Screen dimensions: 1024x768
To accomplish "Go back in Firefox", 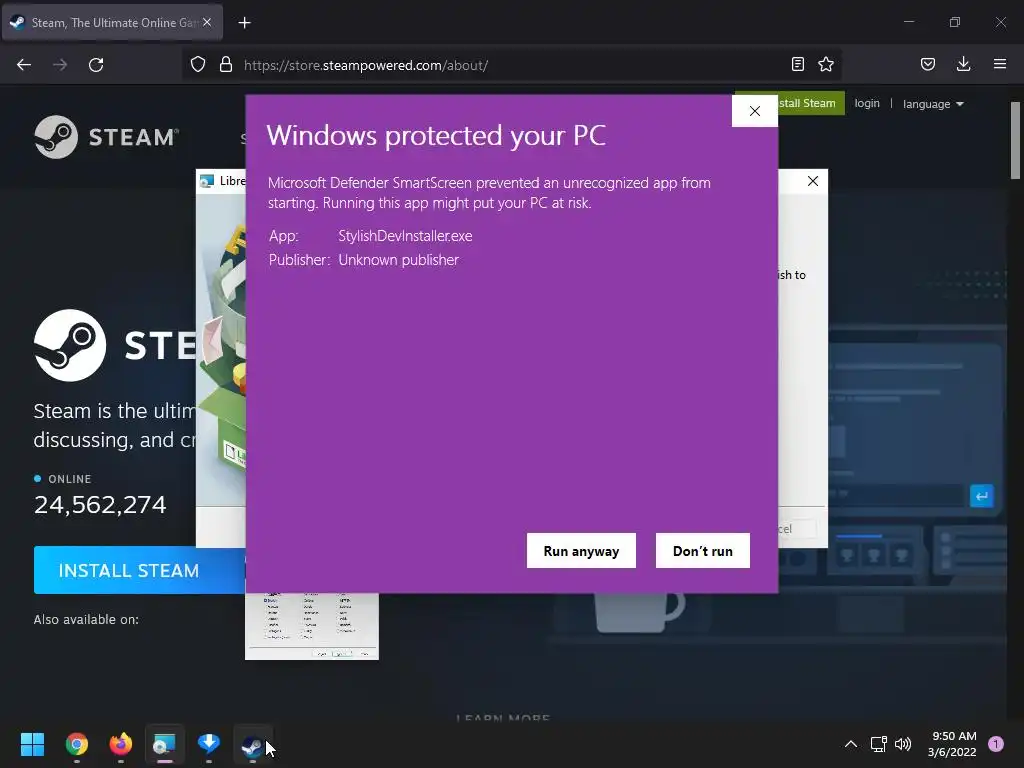I will pos(24,65).
